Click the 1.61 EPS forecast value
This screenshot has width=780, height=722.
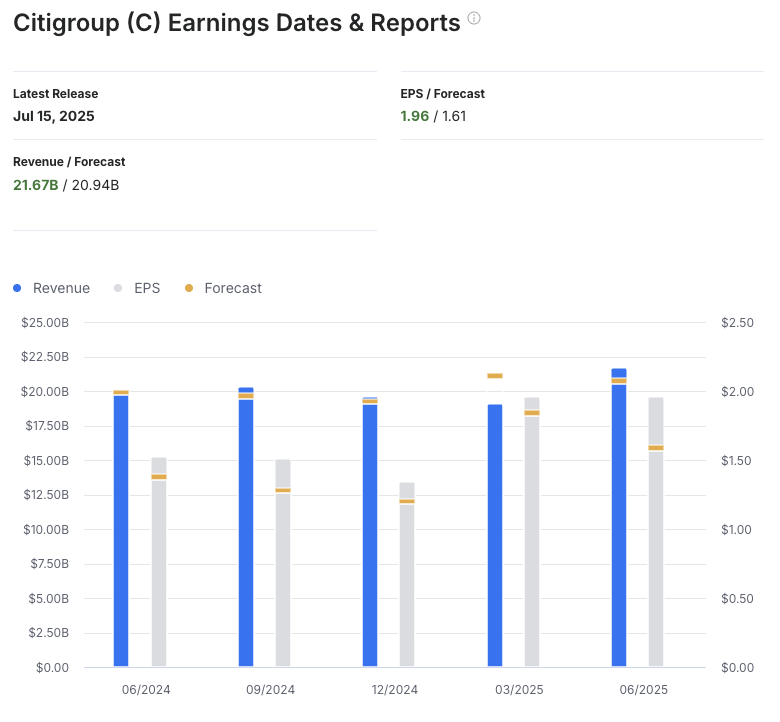(x=454, y=116)
